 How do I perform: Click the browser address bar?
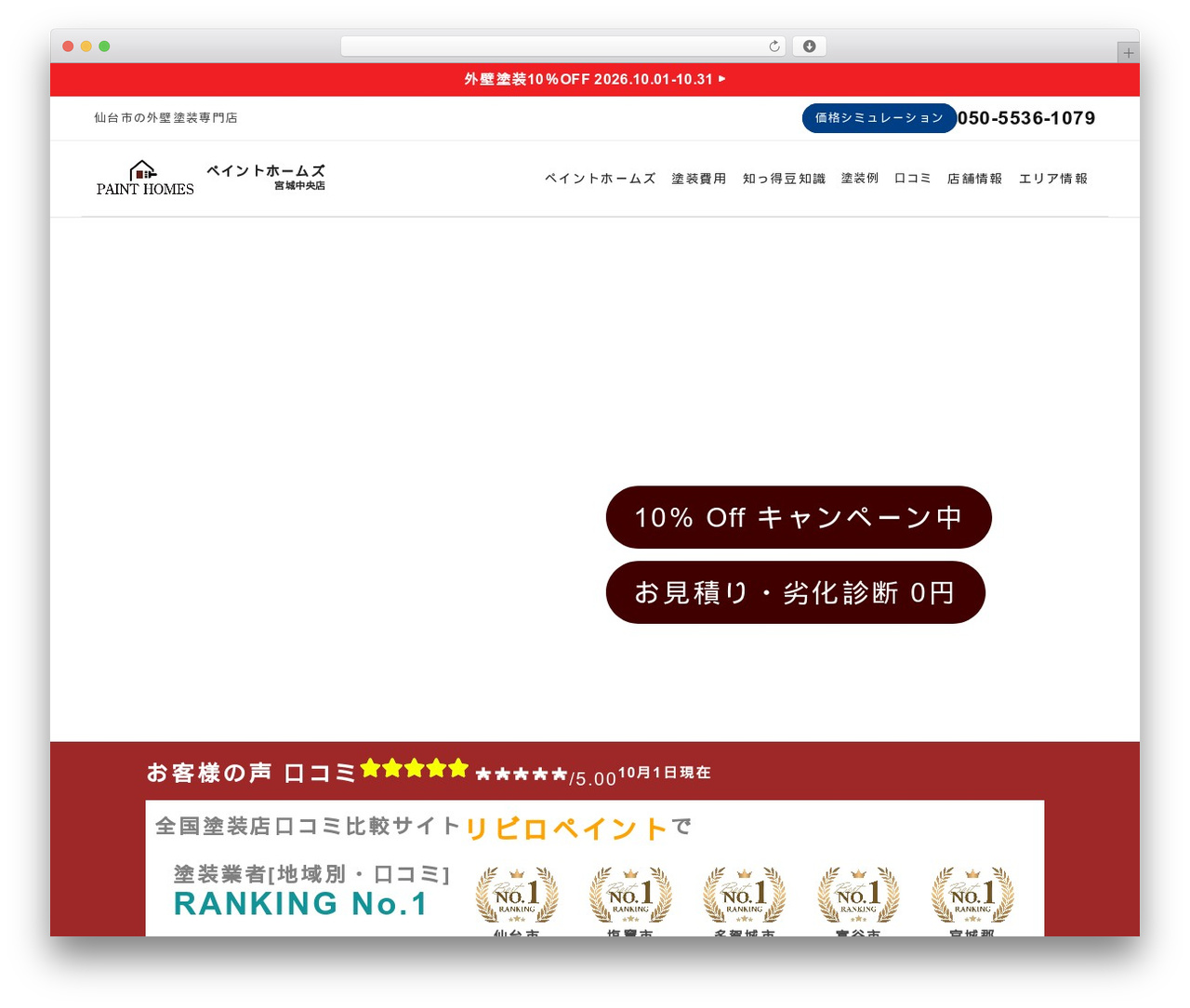pos(563,46)
